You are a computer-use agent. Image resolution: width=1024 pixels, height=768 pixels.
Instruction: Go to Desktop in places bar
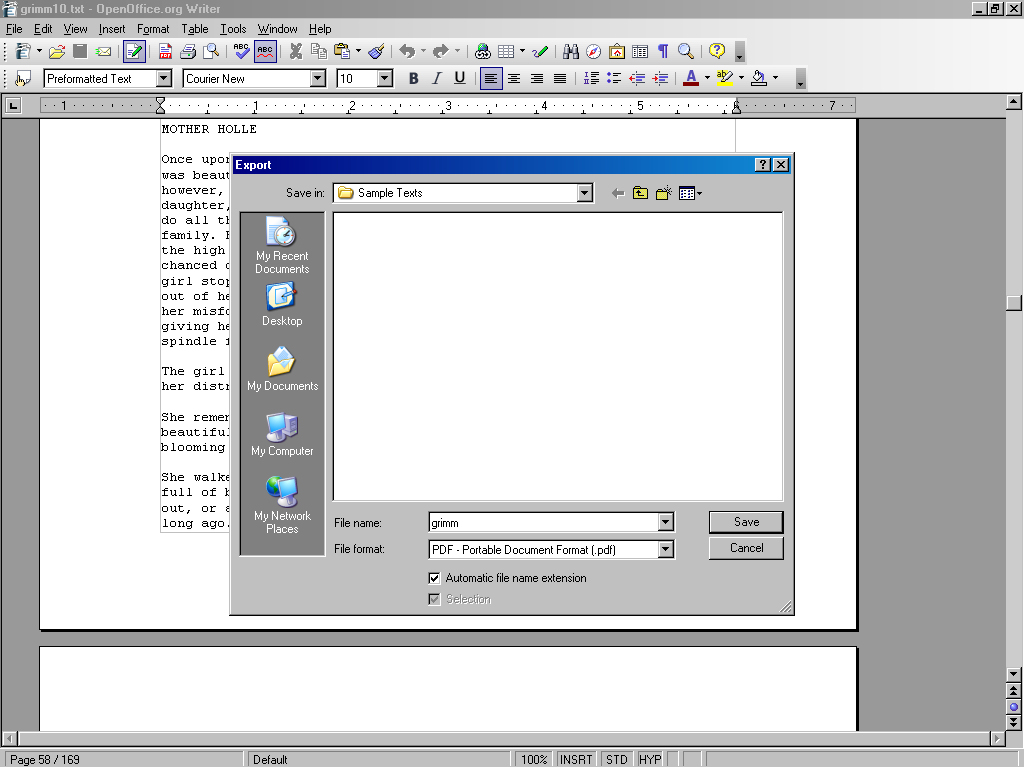282,304
